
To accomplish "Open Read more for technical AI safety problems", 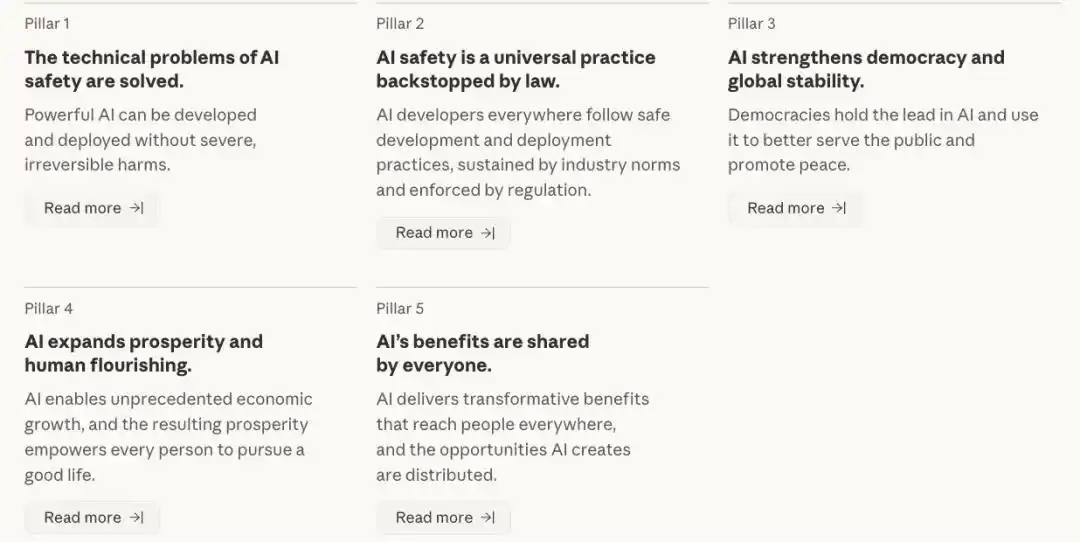I will click(x=92, y=208).
